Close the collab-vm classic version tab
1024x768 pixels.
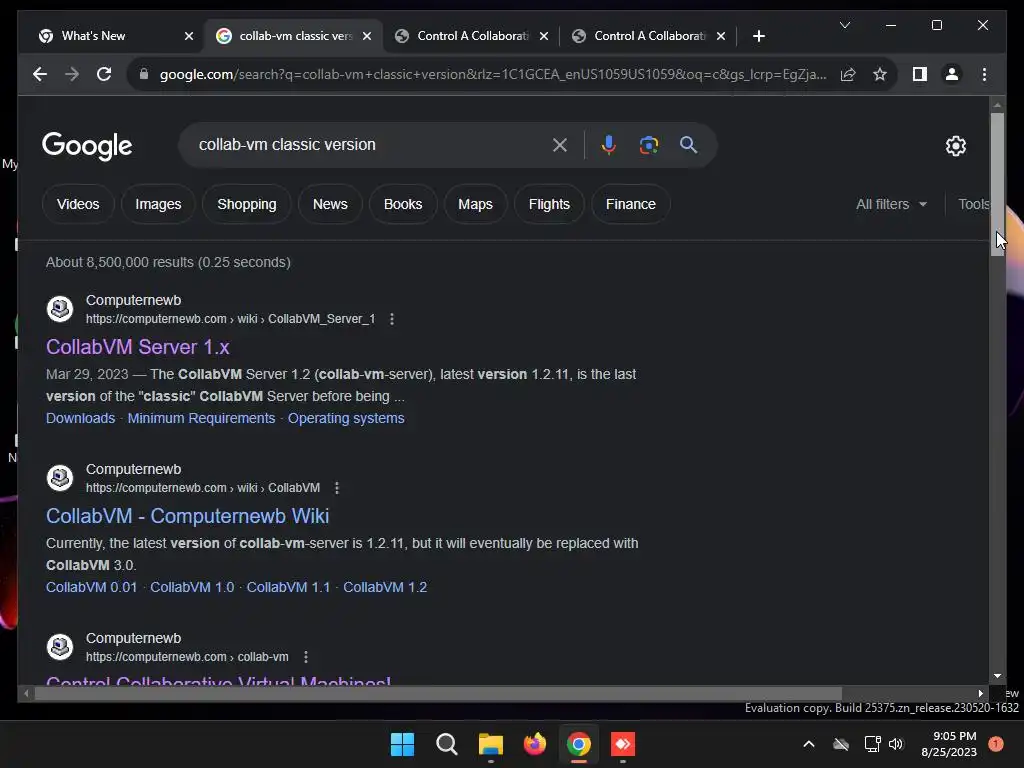pyautogui.click(x=367, y=36)
